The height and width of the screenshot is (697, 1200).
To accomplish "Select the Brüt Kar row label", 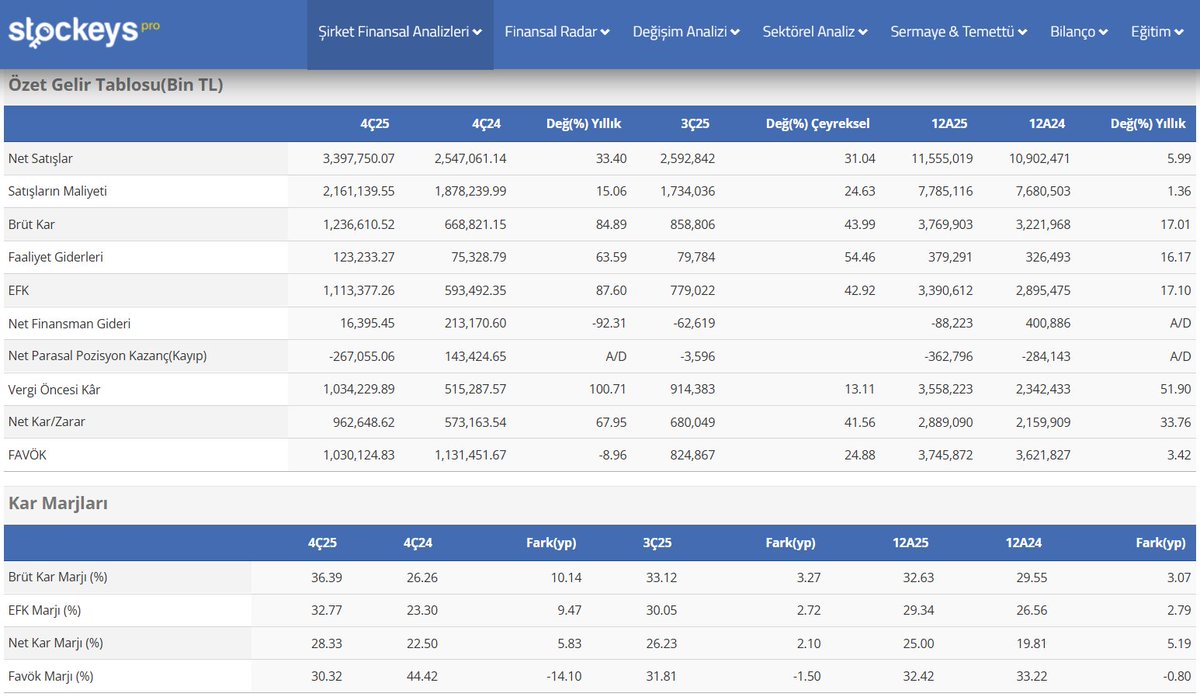I will [31, 224].
